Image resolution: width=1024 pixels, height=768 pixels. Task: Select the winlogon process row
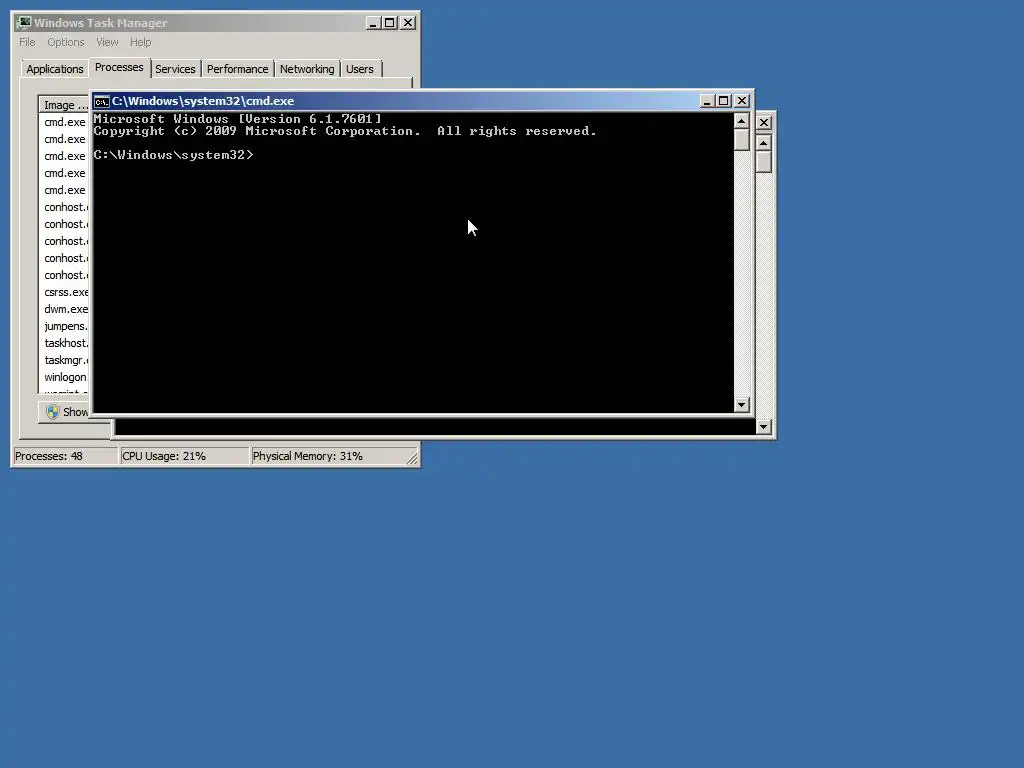(x=65, y=377)
